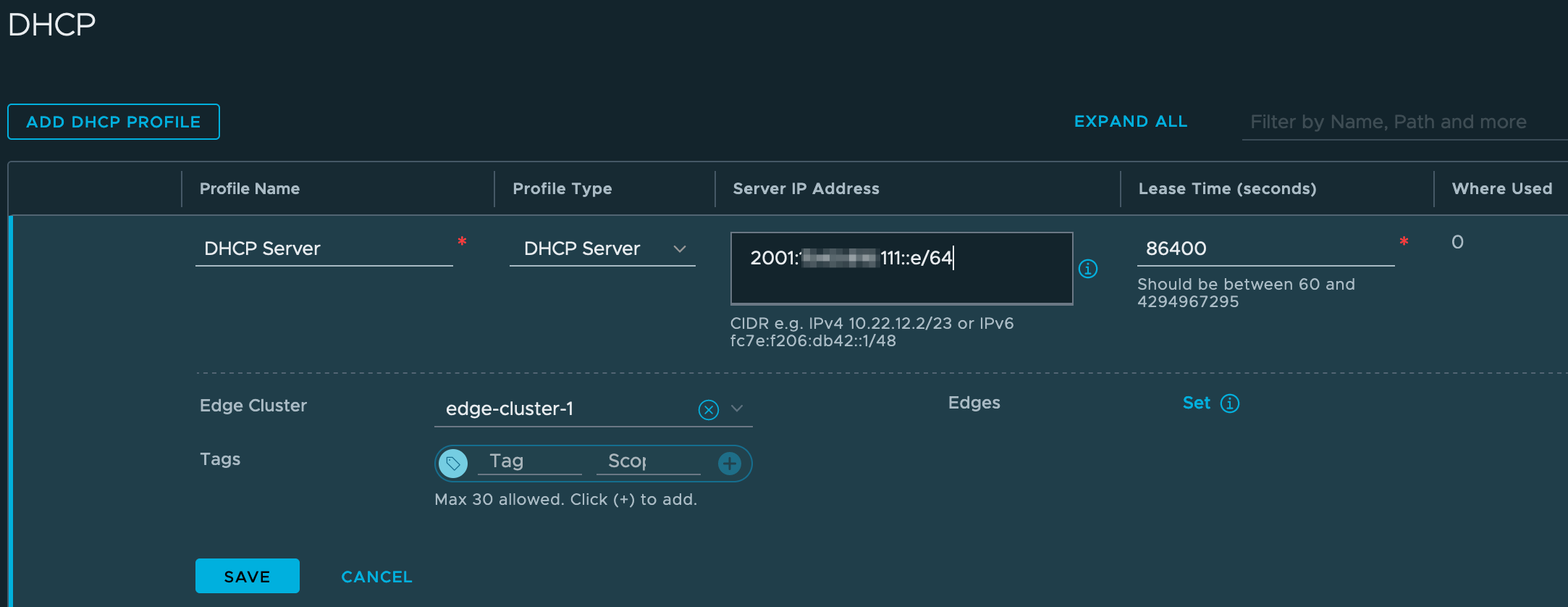Expand the Edge Cluster dropdown chevron
This screenshot has height=607, width=1568.
[737, 409]
